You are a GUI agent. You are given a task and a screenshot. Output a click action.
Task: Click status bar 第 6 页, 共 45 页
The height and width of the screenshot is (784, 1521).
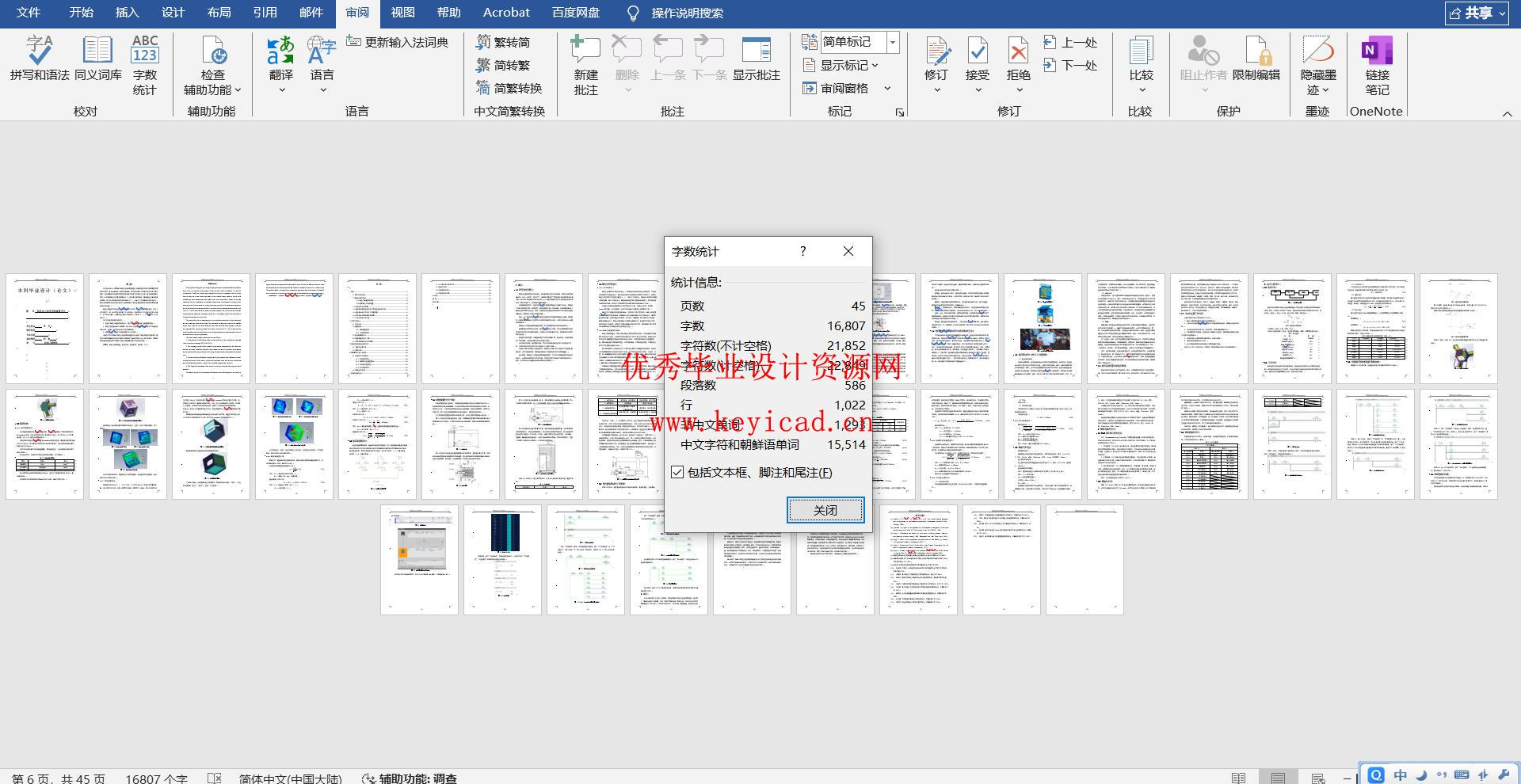coord(58,778)
